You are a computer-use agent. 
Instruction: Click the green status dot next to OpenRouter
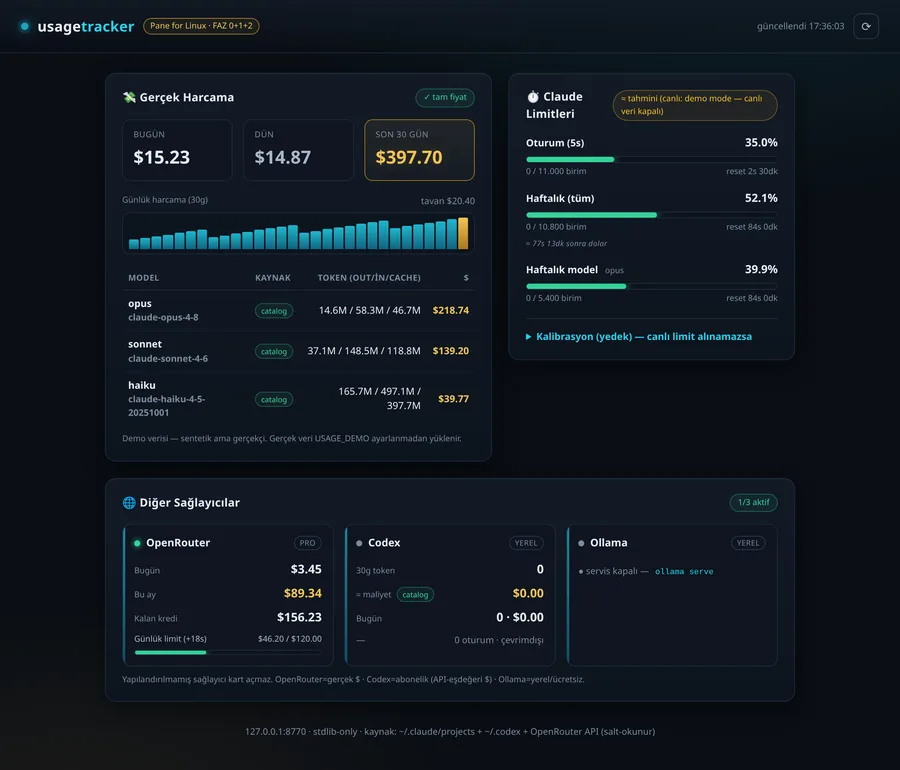(x=137, y=543)
